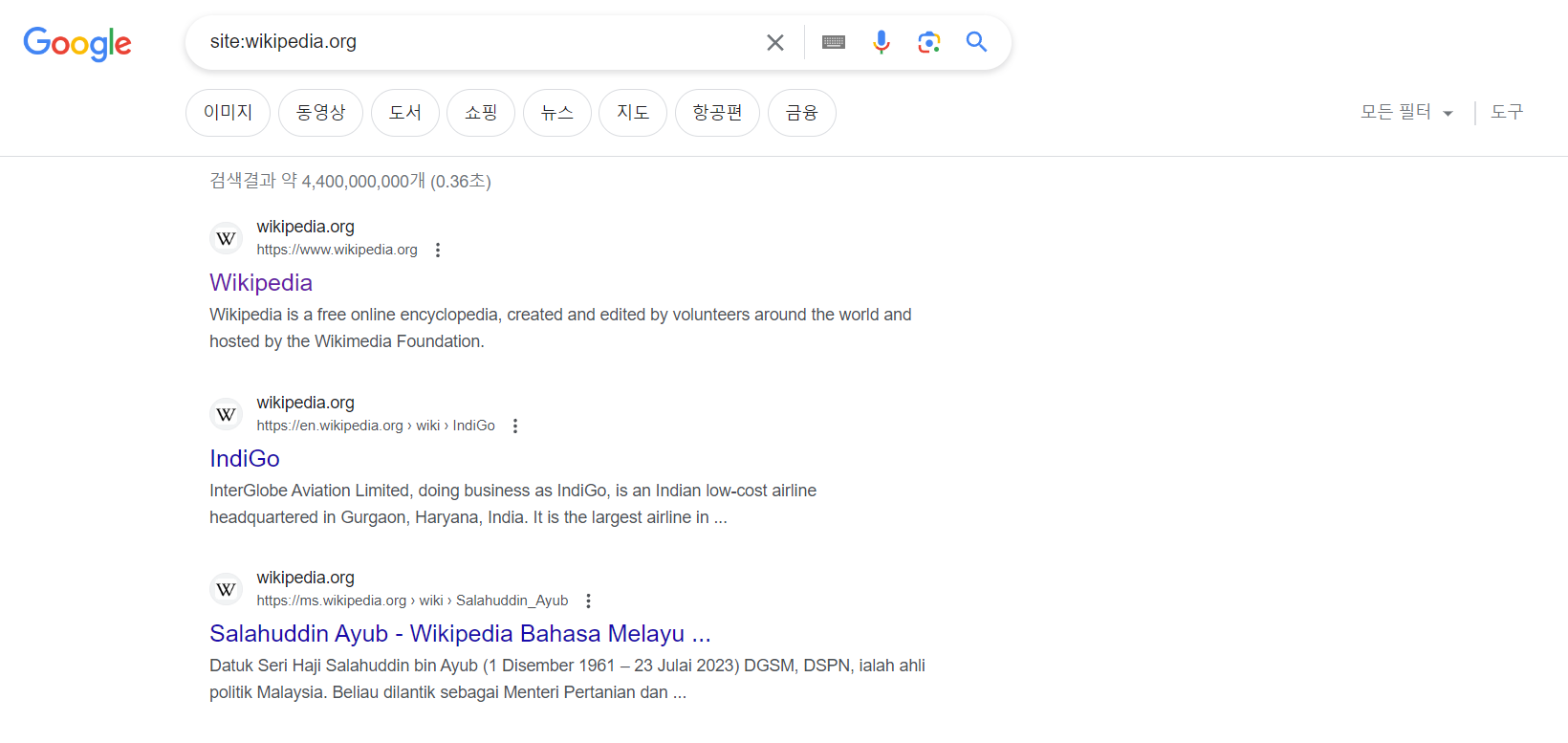Select the 동영상 filter chip
This screenshot has width=1568, height=743.
pos(320,113)
